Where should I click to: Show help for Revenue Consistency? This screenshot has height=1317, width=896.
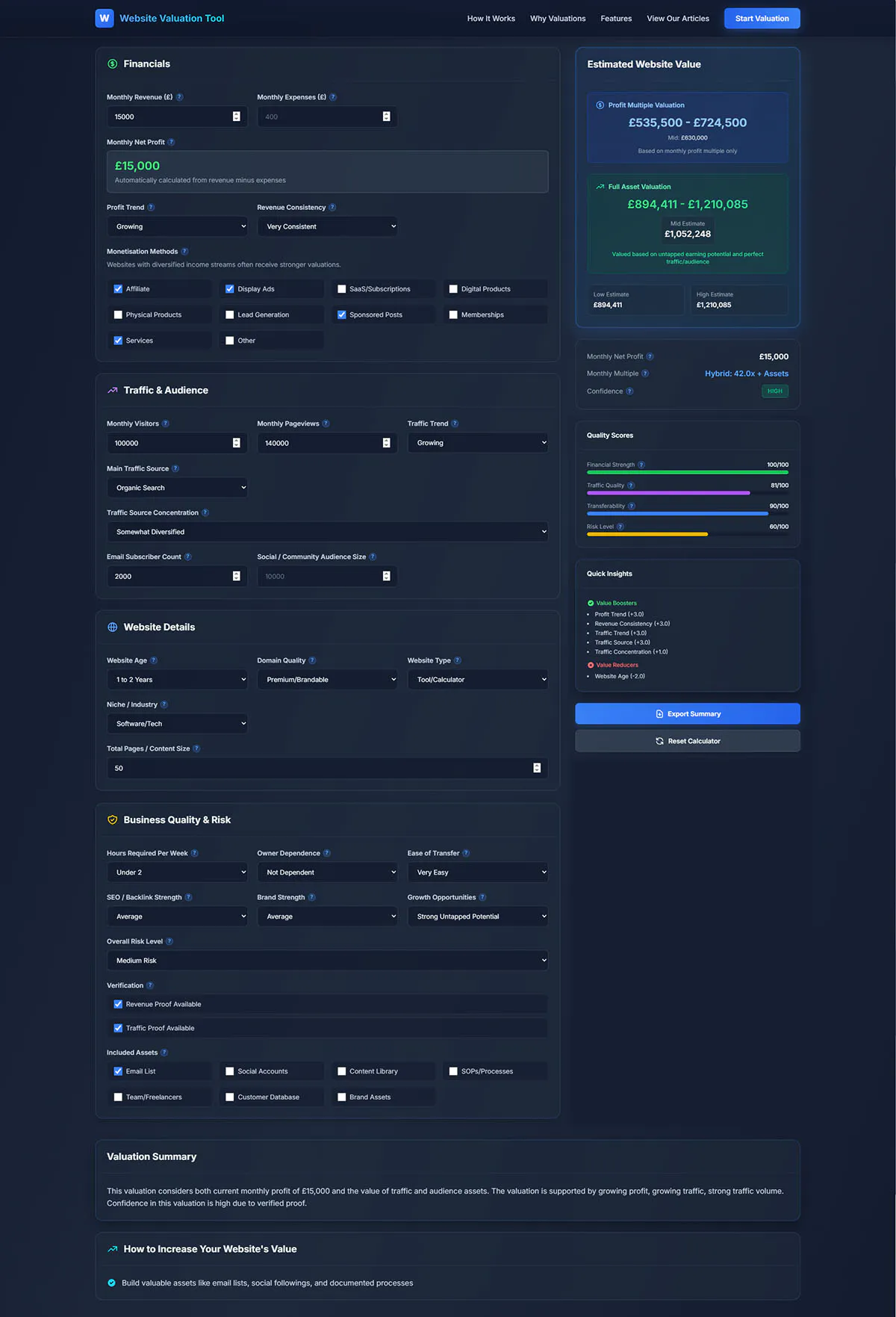(x=332, y=208)
